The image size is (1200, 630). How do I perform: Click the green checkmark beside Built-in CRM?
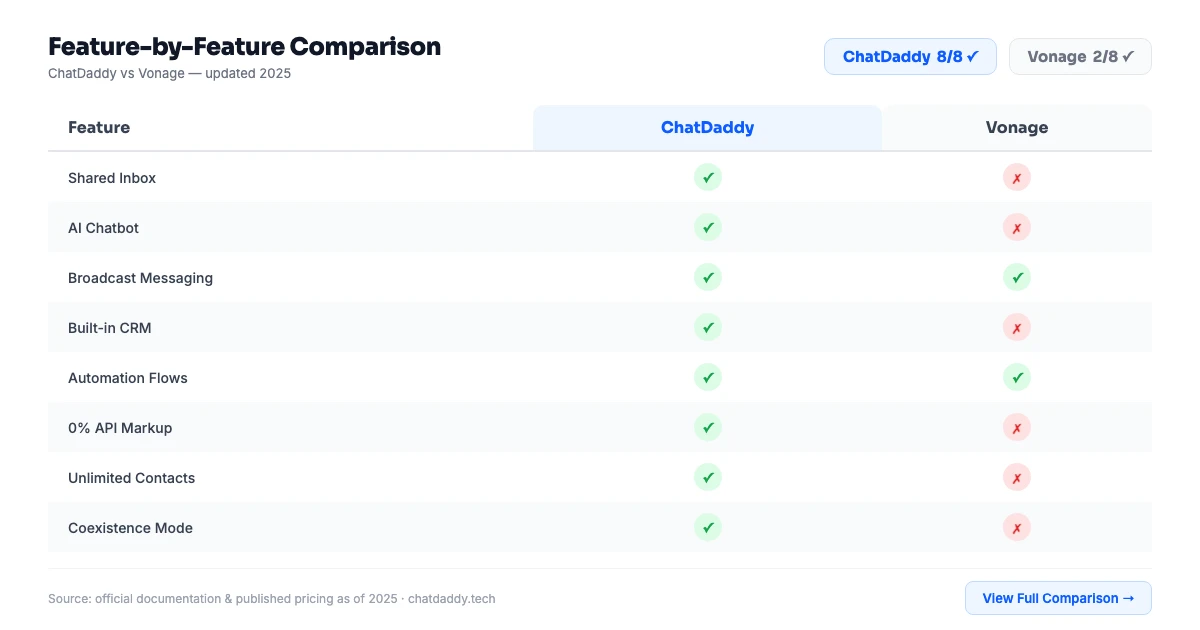click(x=708, y=327)
